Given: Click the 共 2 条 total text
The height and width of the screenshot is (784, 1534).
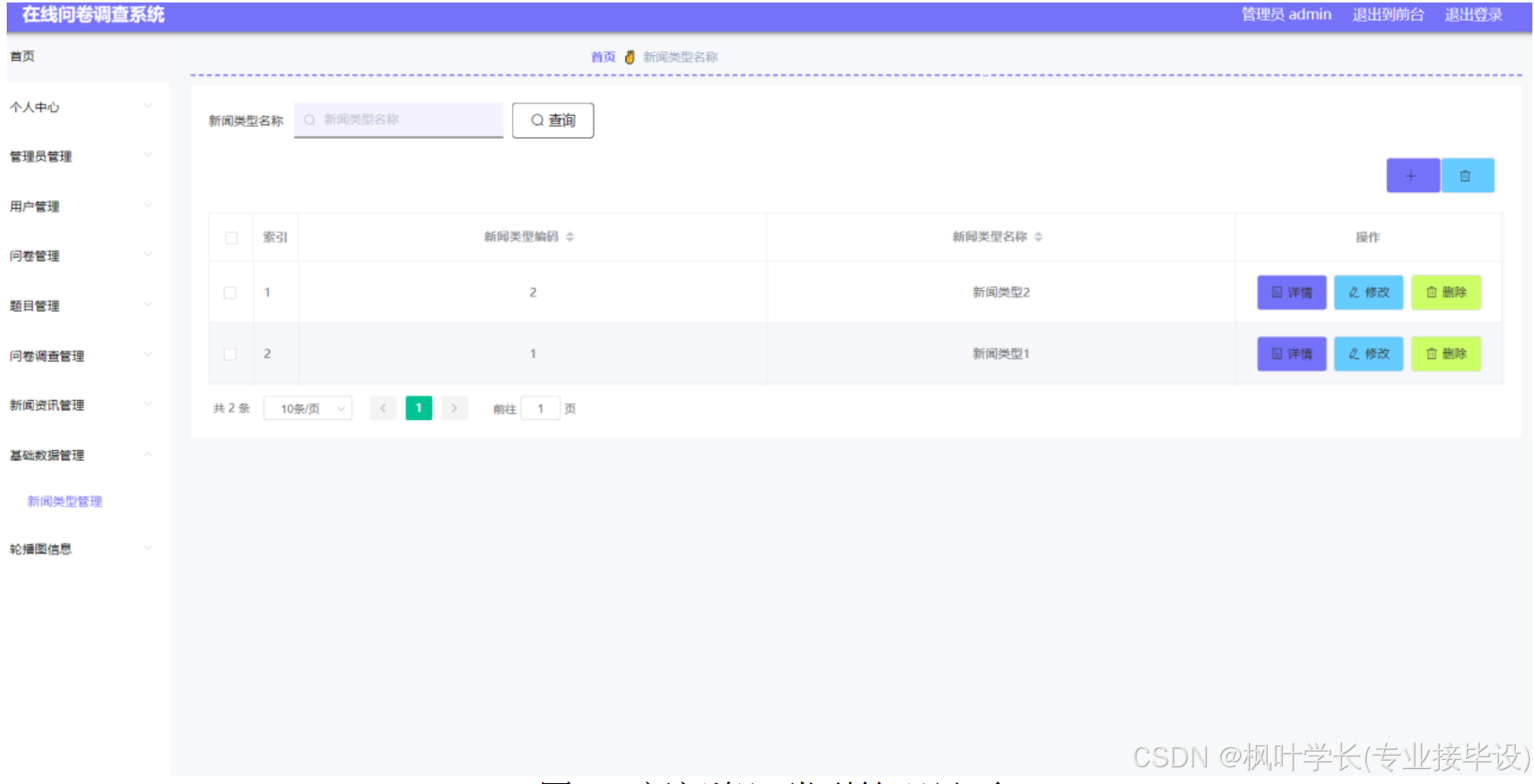Looking at the screenshot, I should coord(231,408).
